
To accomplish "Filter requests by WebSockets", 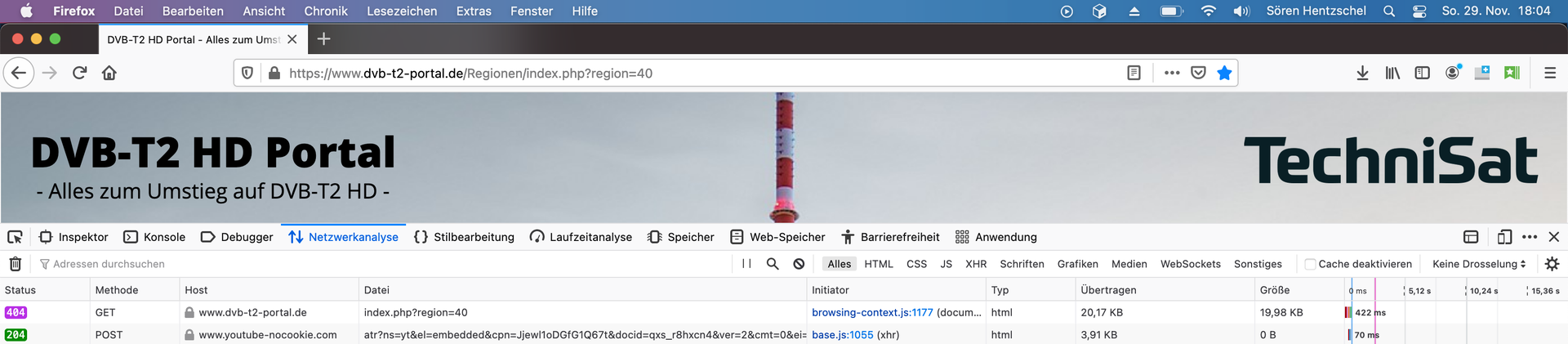I will pos(1190,264).
